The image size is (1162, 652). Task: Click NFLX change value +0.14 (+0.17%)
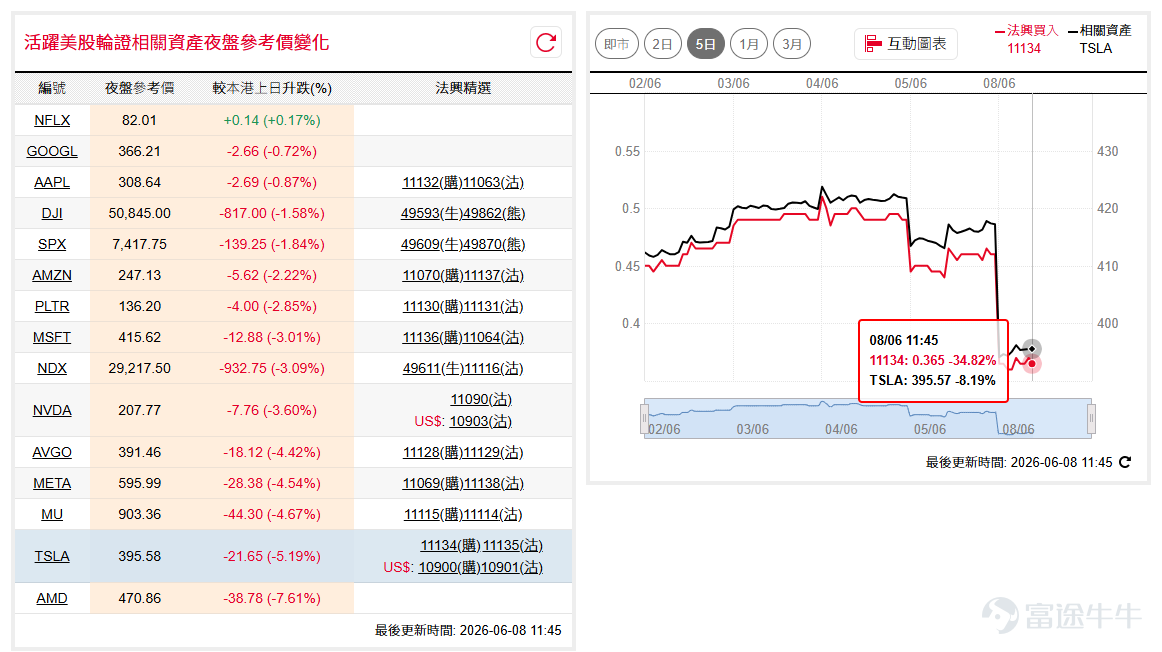tap(272, 120)
